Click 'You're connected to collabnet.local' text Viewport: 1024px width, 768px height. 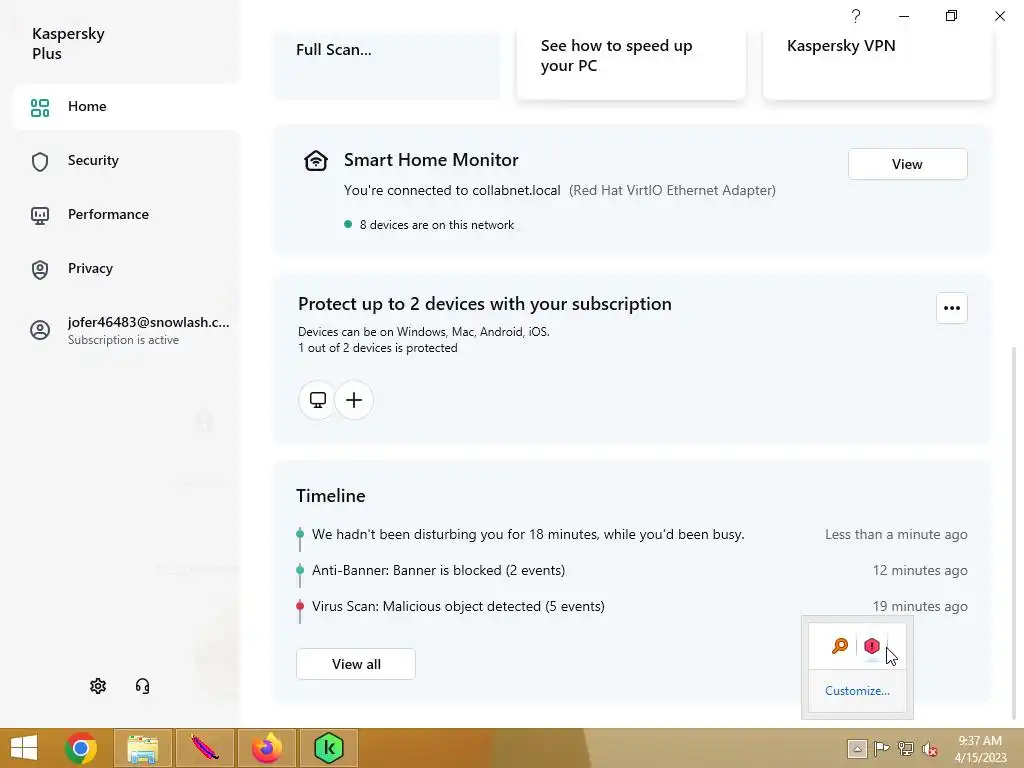point(452,190)
